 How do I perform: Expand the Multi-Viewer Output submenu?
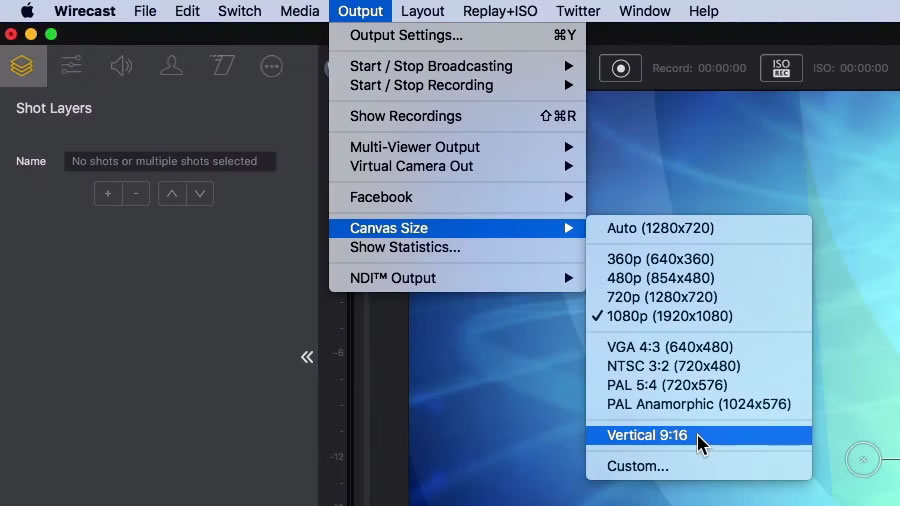[457, 147]
